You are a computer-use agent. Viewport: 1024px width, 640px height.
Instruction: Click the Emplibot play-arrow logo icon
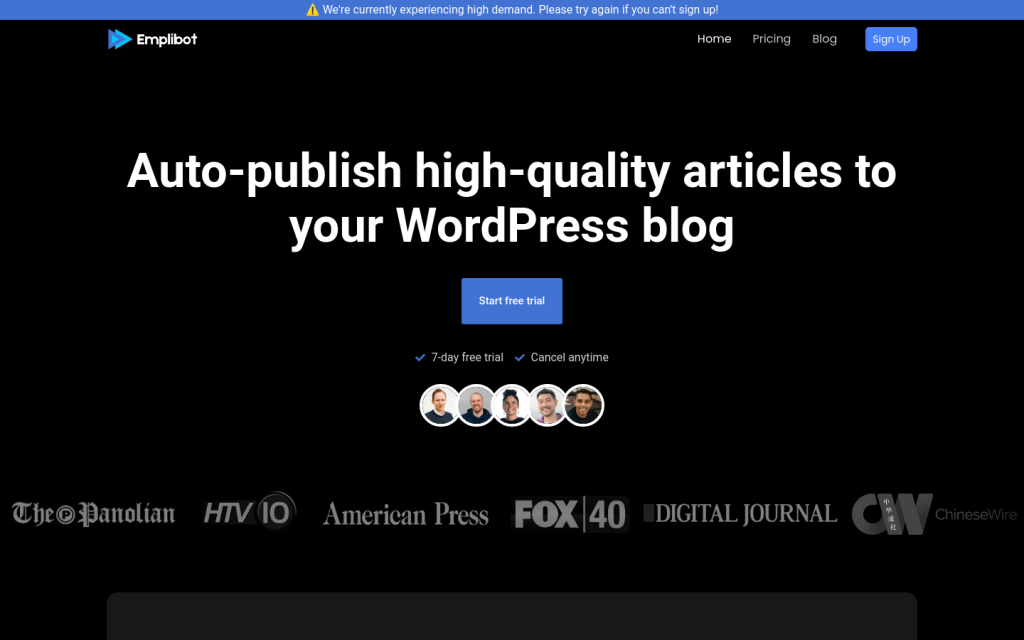point(120,39)
